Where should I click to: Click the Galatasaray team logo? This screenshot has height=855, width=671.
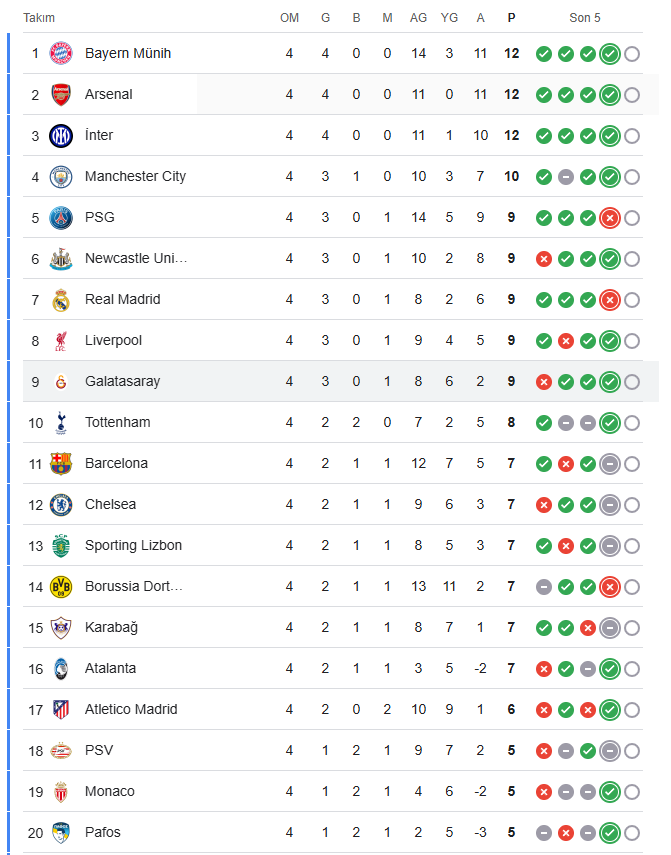pos(61,381)
